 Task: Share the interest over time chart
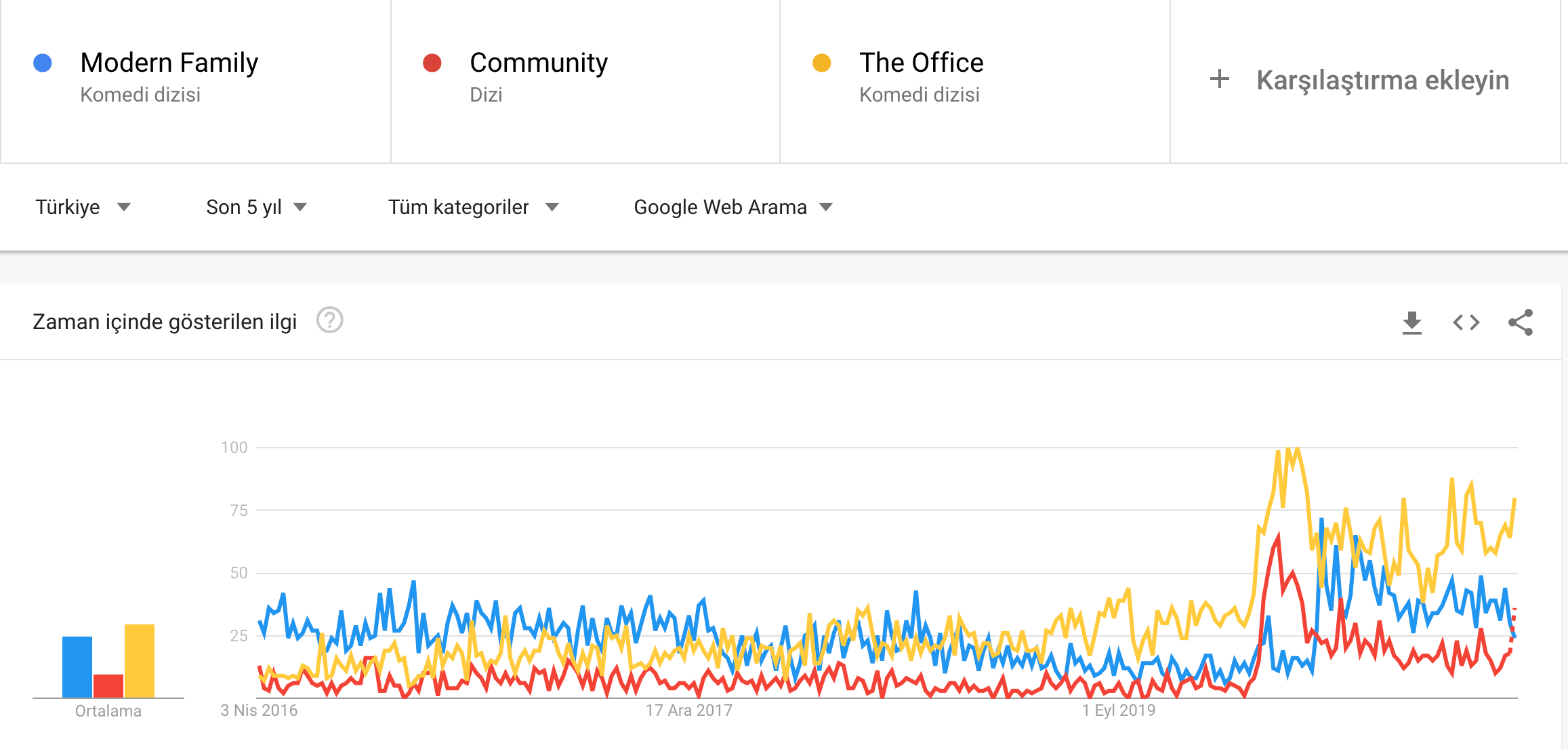point(1520,322)
